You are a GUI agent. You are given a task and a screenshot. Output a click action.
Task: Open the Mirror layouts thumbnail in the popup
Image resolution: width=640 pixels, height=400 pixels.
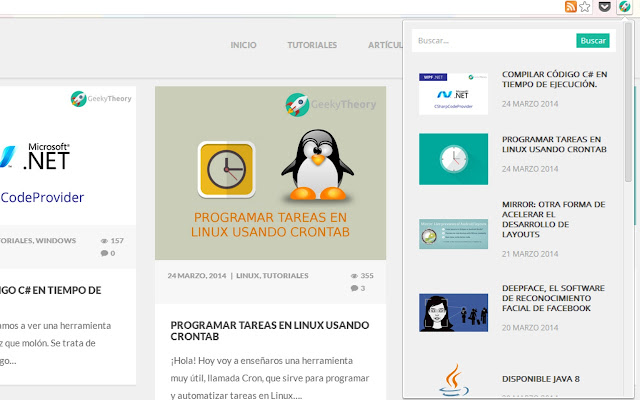point(453,234)
